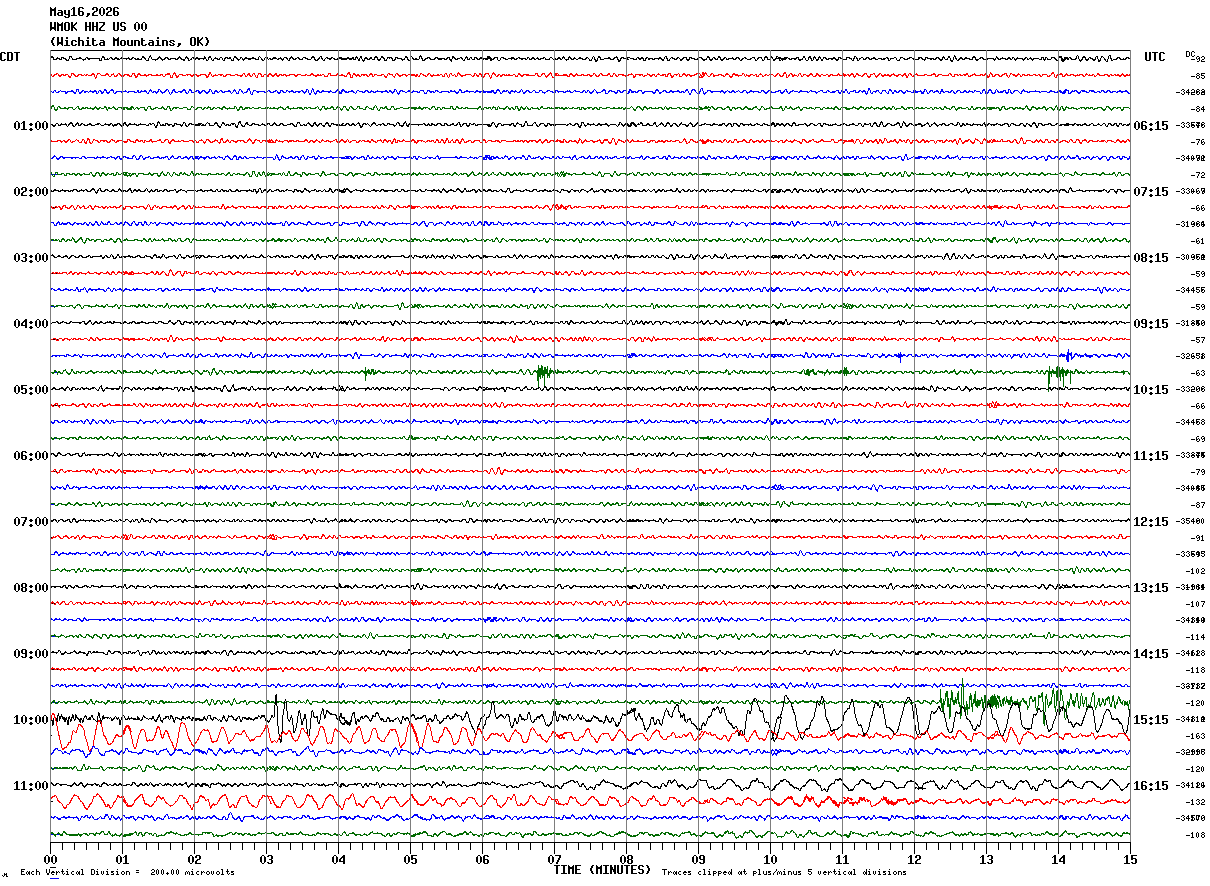
Task: Click the 06:15 UTC time label
Action: [x=1150, y=126]
